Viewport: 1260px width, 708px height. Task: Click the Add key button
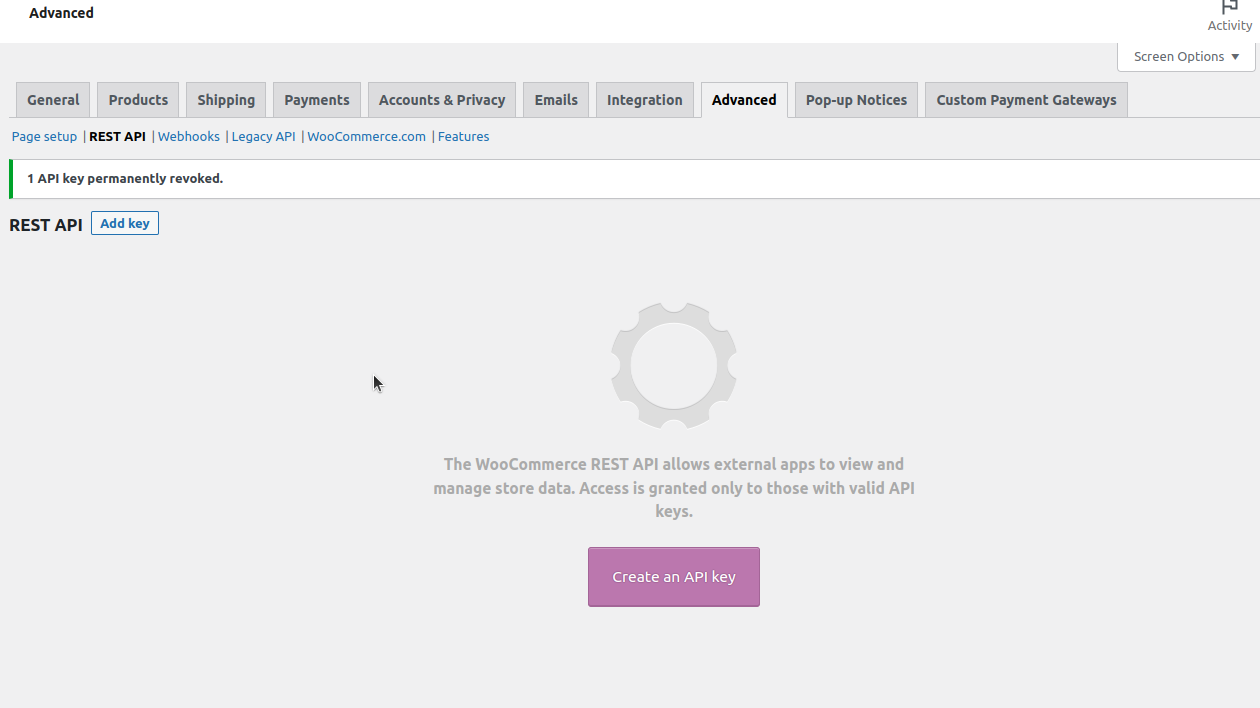(125, 224)
